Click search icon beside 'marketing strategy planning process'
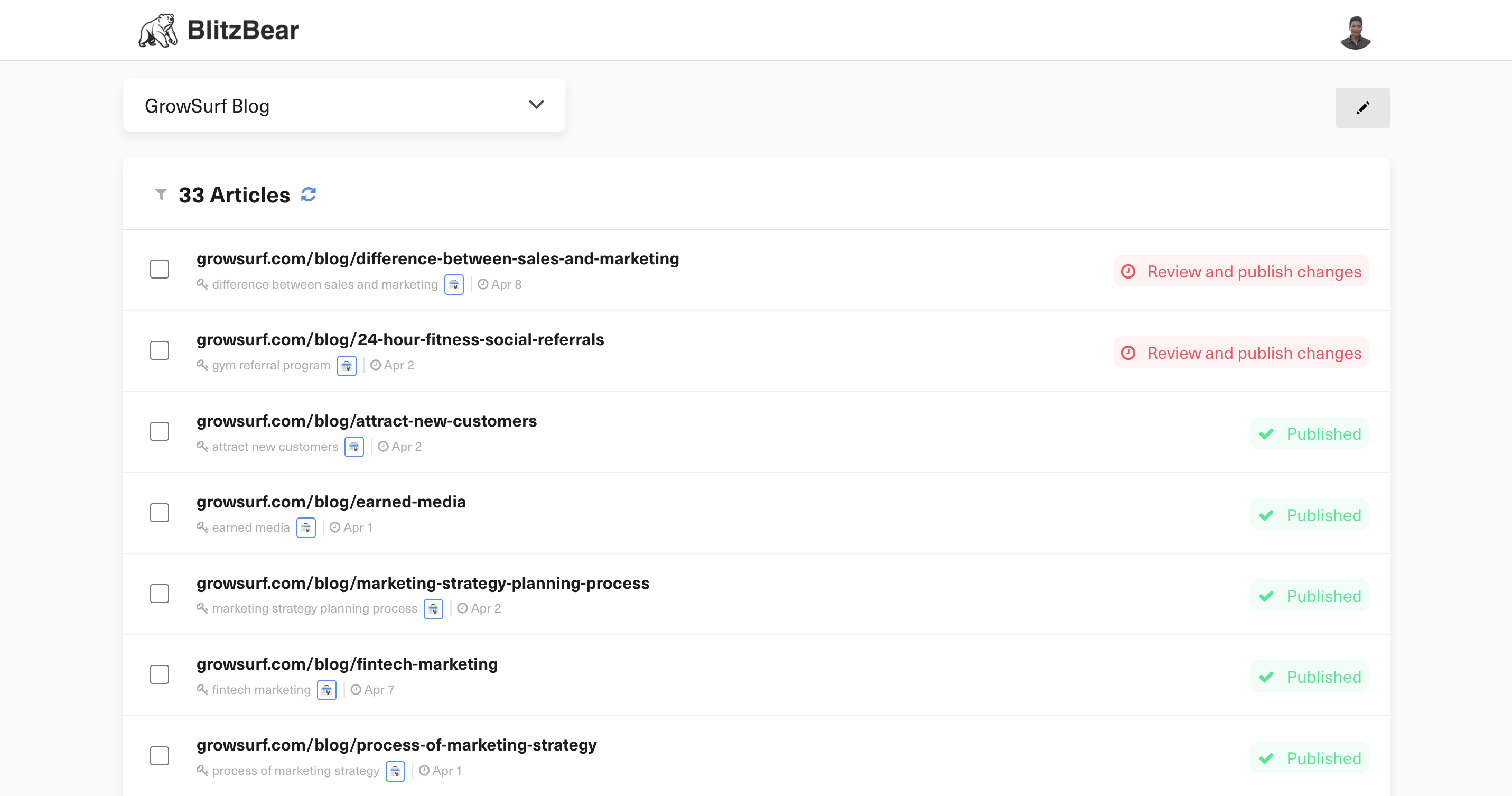This screenshot has width=1512, height=796. (202, 609)
